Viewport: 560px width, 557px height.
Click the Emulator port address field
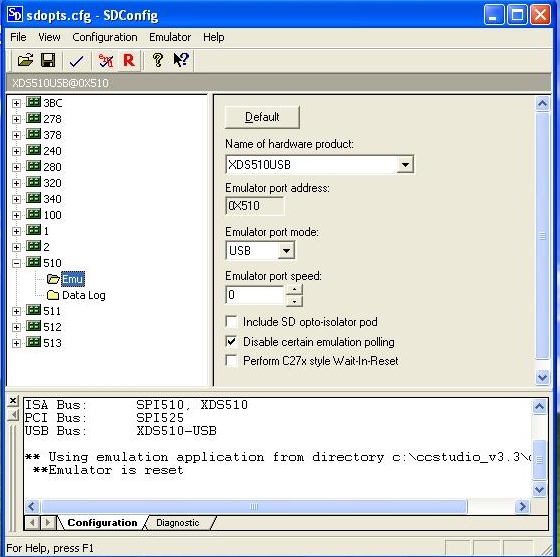click(x=255, y=206)
